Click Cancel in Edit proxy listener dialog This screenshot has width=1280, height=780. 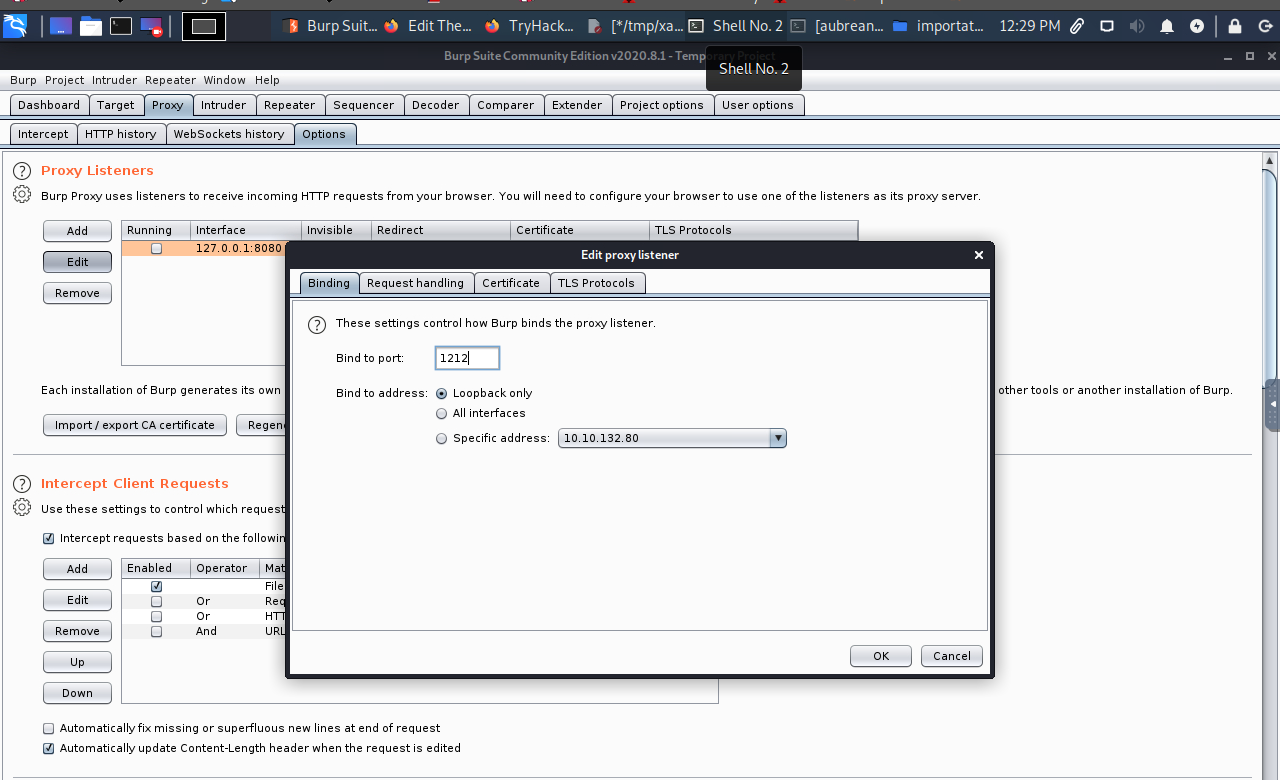[952, 656]
